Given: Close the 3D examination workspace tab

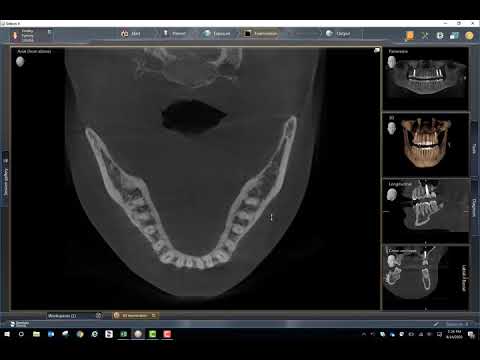Looking at the screenshot, I should tap(154, 315).
